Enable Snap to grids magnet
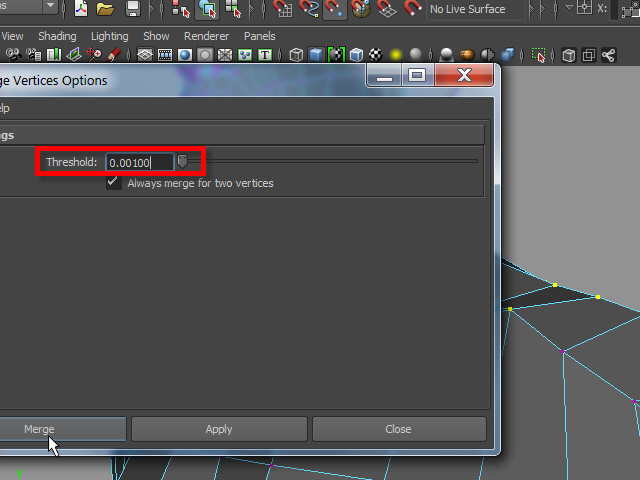 (x=282, y=9)
